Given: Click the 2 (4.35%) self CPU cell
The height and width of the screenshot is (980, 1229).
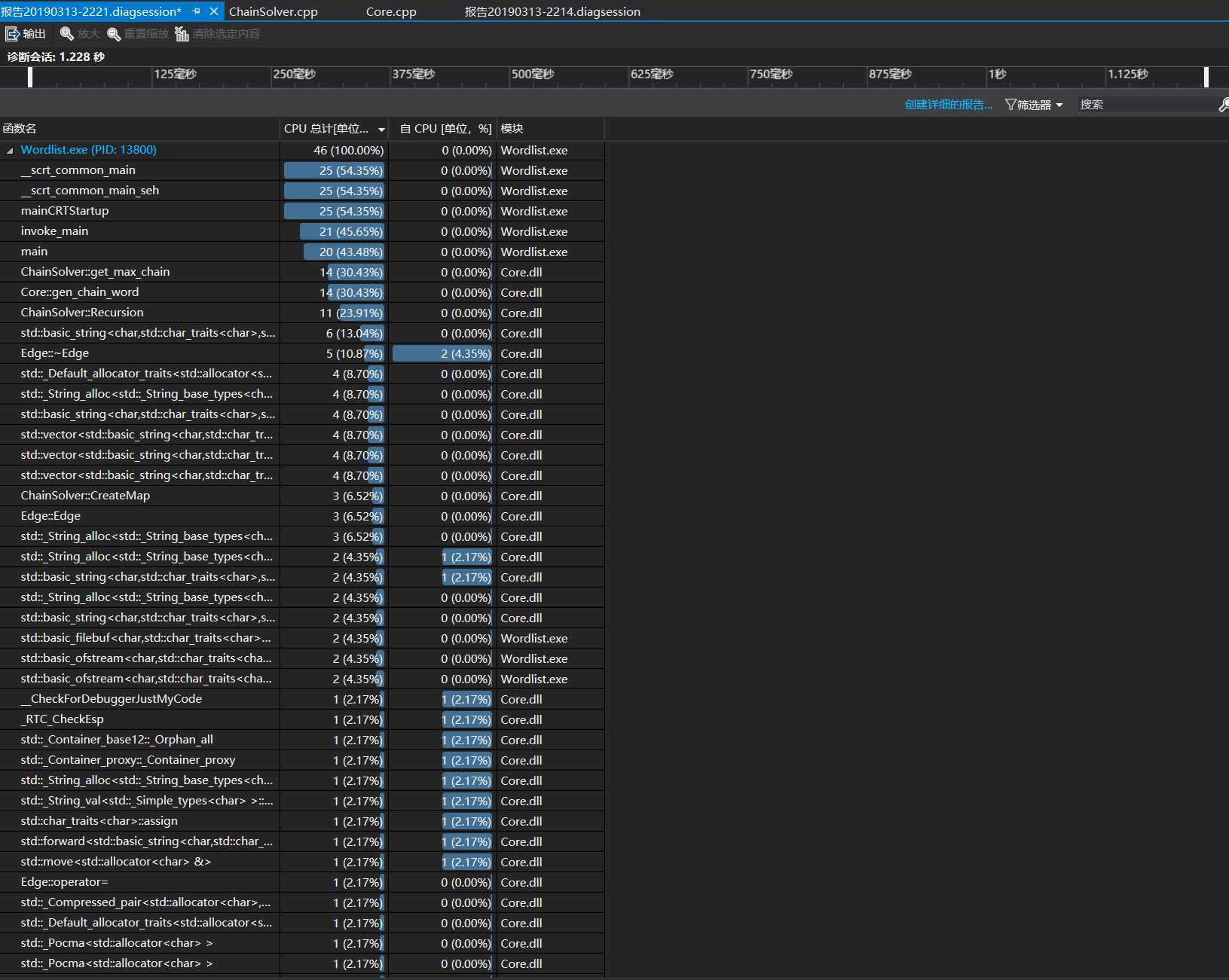Looking at the screenshot, I should point(443,354).
